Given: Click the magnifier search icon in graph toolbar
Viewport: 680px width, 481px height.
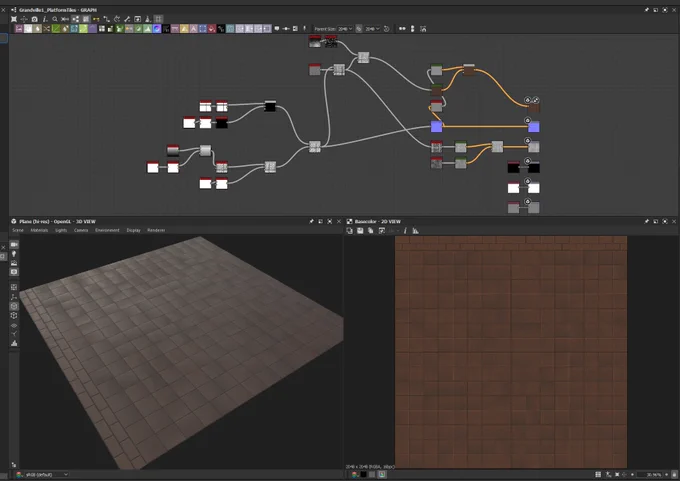Looking at the screenshot, I should 55,19.
